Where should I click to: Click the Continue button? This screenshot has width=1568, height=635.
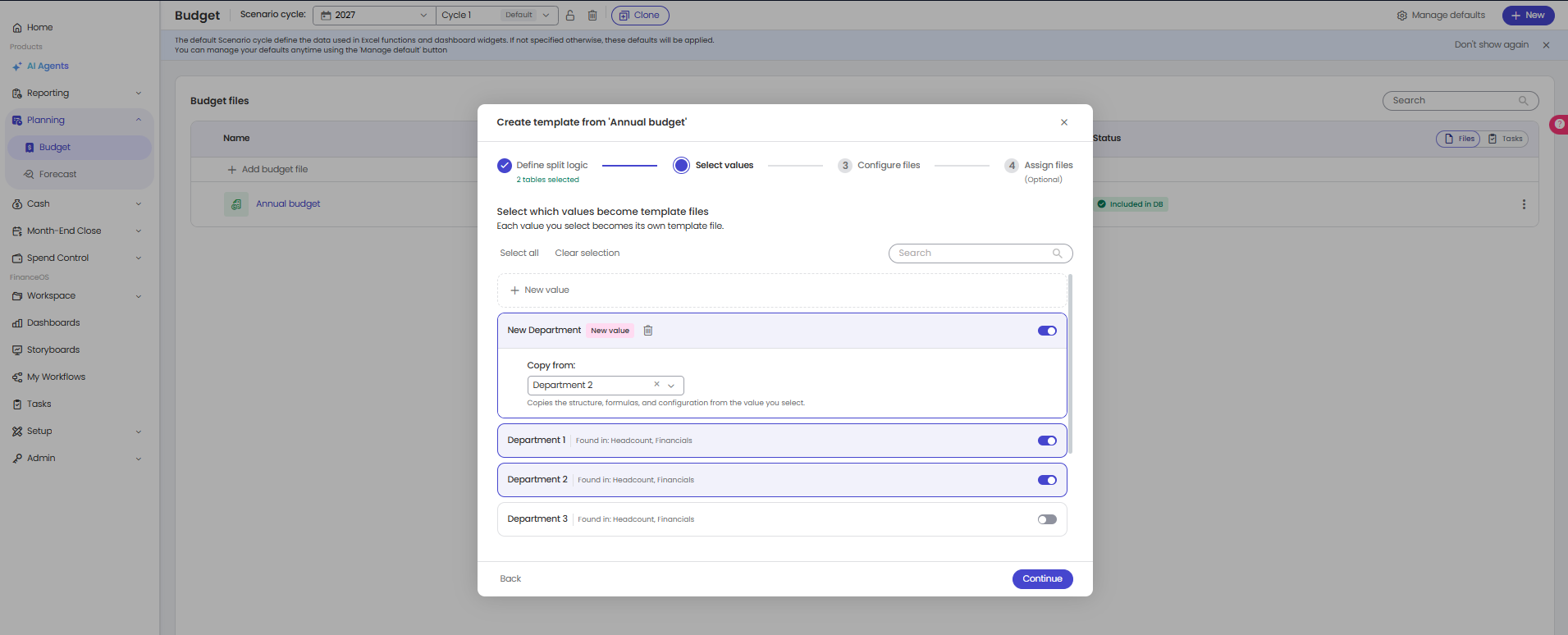[x=1042, y=579]
